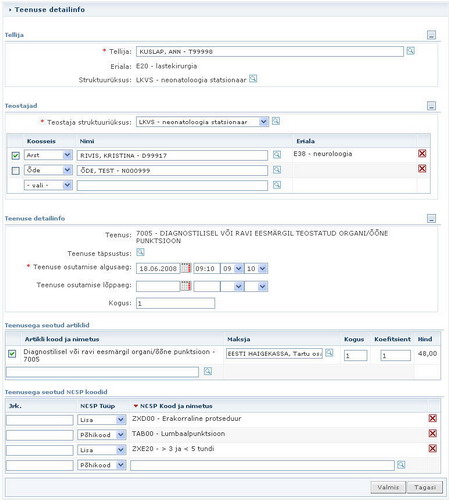The height and width of the screenshot is (500, 449).
Task: Toggle checkbox for Arst RIVIS, KRISTINA row
Action: 15,156
